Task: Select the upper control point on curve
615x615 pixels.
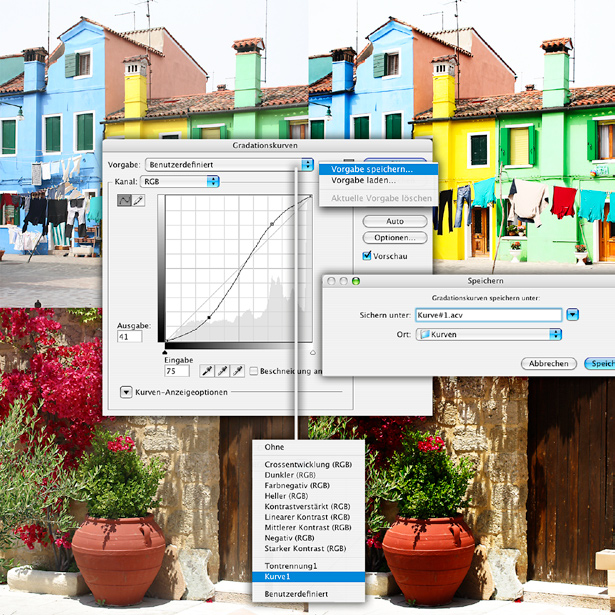Action: 272,224
